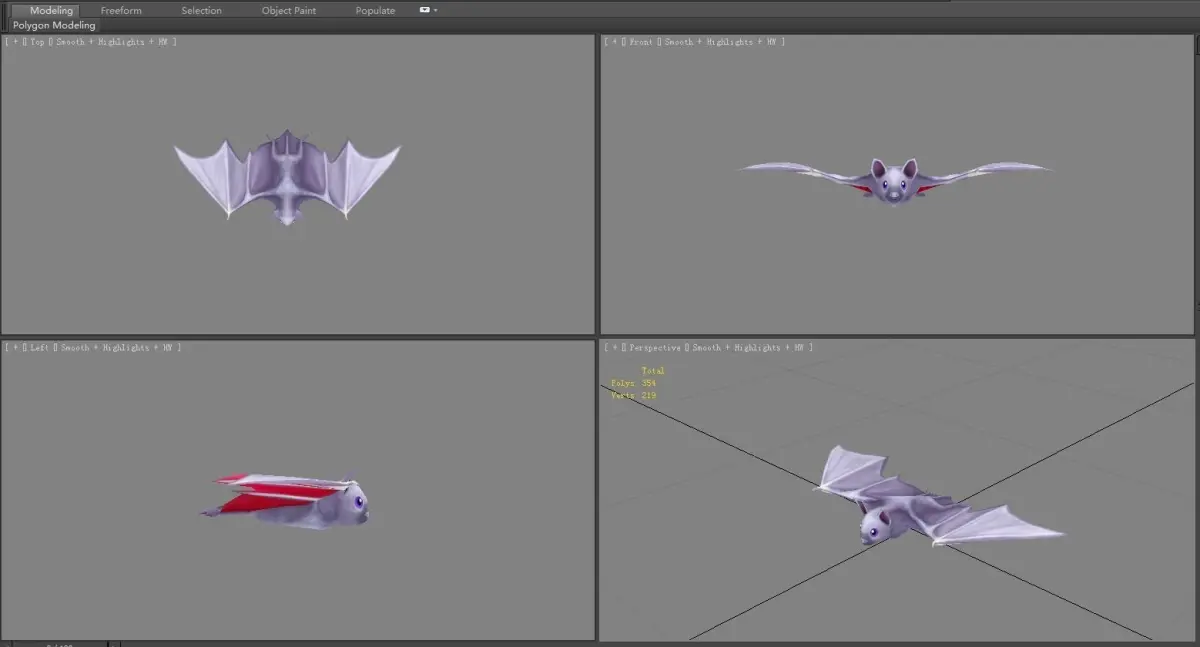Click the "Verts: 219" statistic text

click(x=633, y=396)
